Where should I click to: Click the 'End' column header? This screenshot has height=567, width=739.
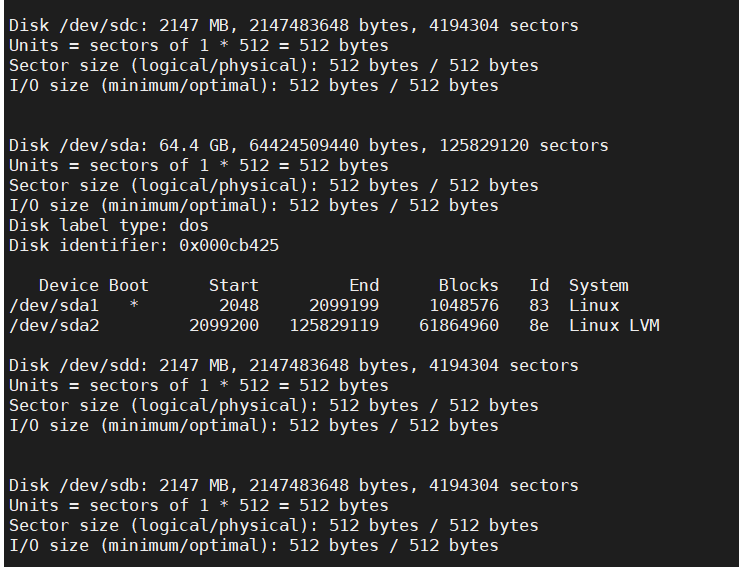364,285
